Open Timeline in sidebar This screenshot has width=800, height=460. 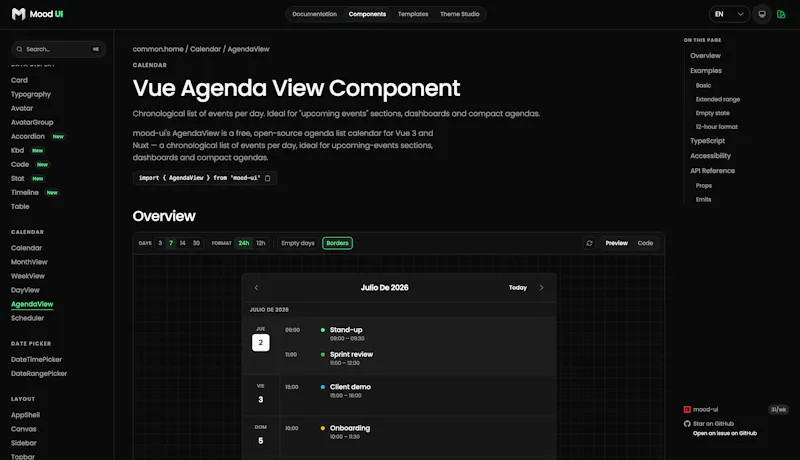click(x=25, y=192)
